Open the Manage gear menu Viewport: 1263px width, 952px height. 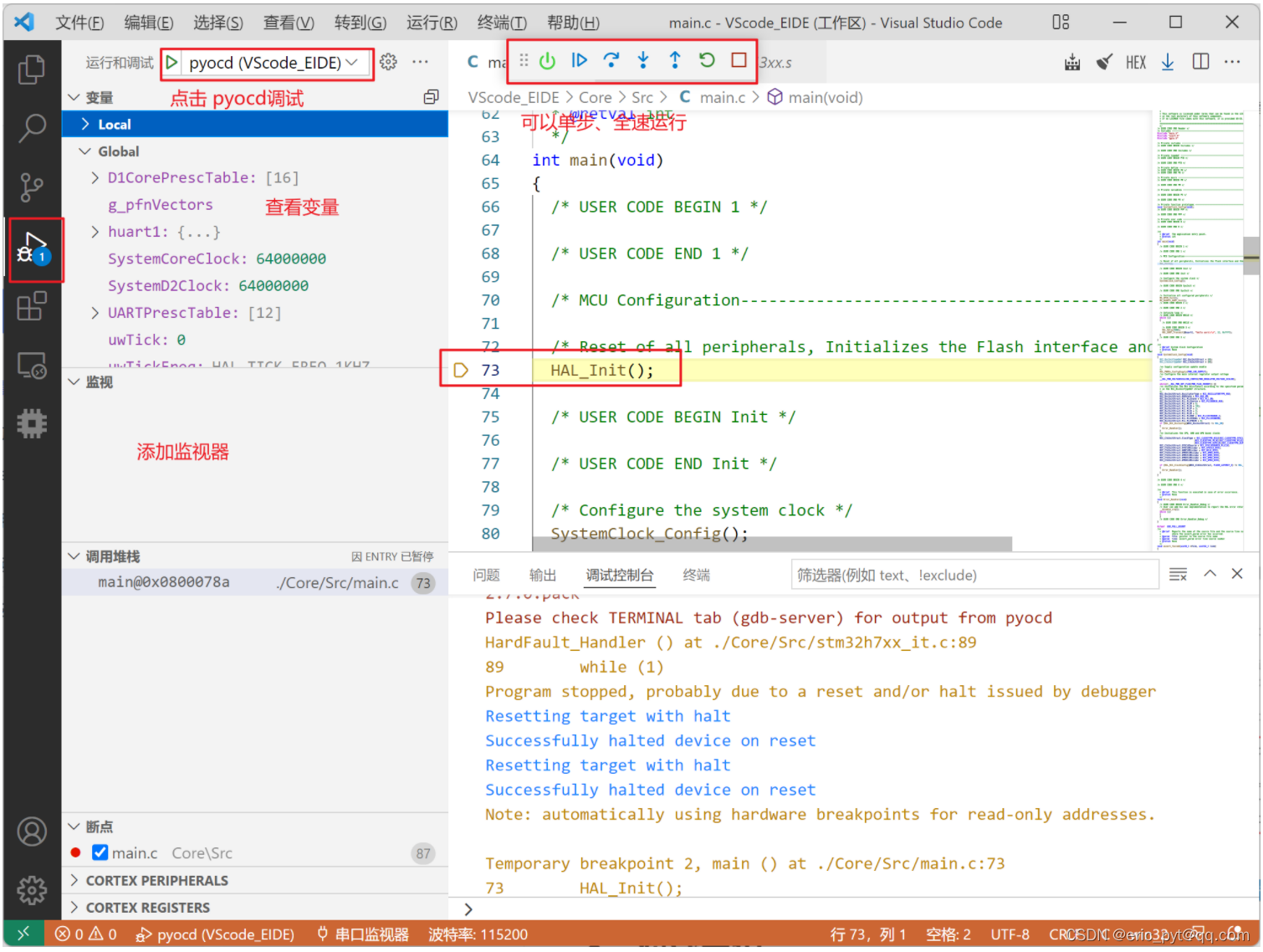[32, 890]
